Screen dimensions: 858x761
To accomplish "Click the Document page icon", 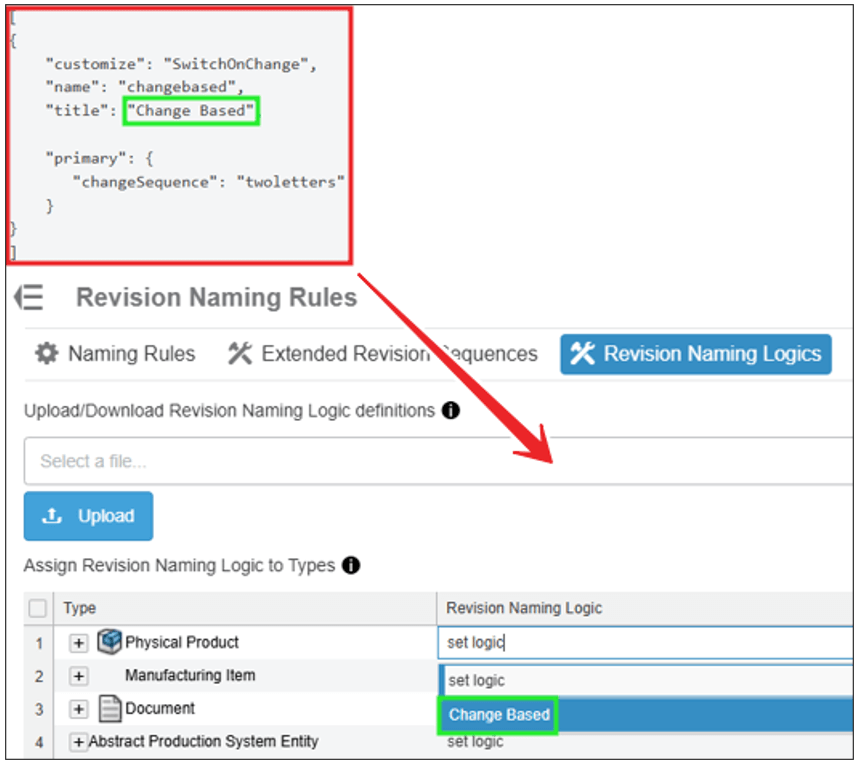I will [110, 709].
